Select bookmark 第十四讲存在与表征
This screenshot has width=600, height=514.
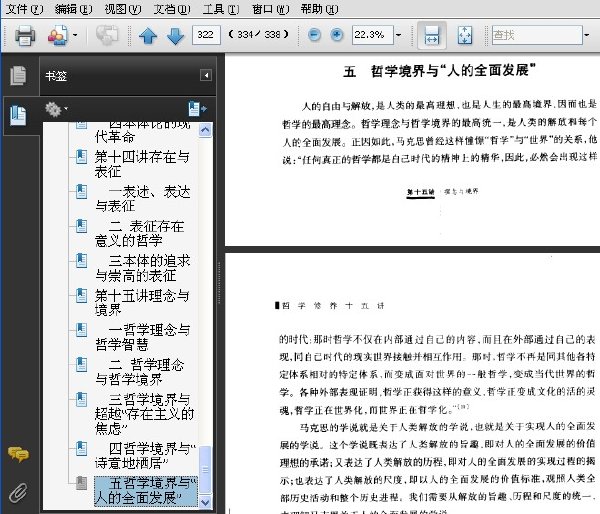click(142, 164)
